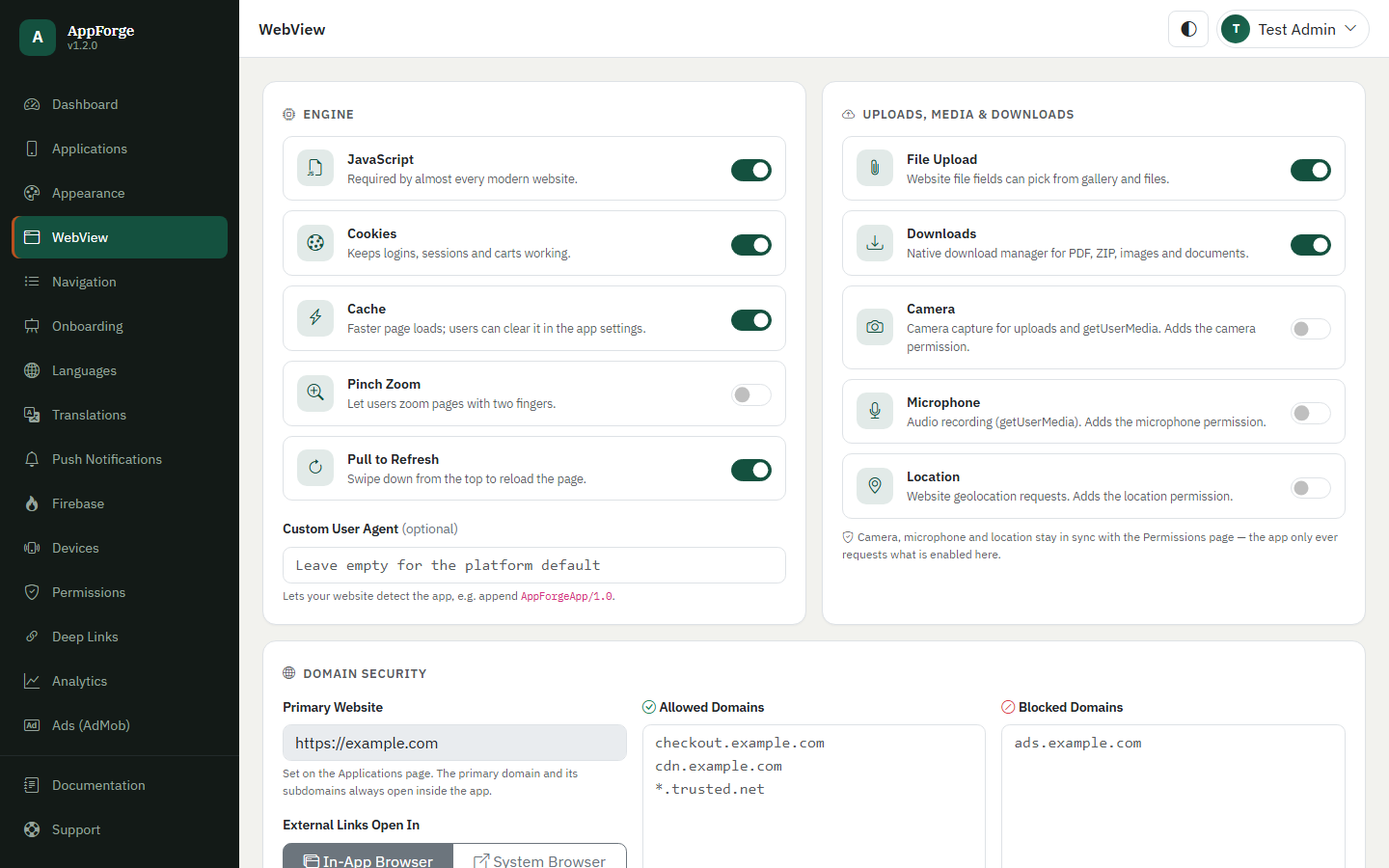Click the Navigation list icon in sidebar
Image resolution: width=1389 pixels, height=868 pixels.
point(32,282)
